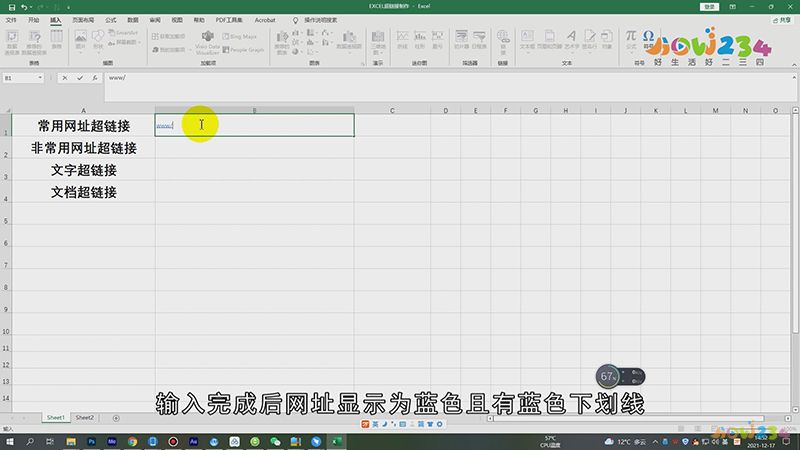Viewport: 800px width, 450px height.
Task: Open the Insert Function (fx) dialog
Action: [94, 78]
